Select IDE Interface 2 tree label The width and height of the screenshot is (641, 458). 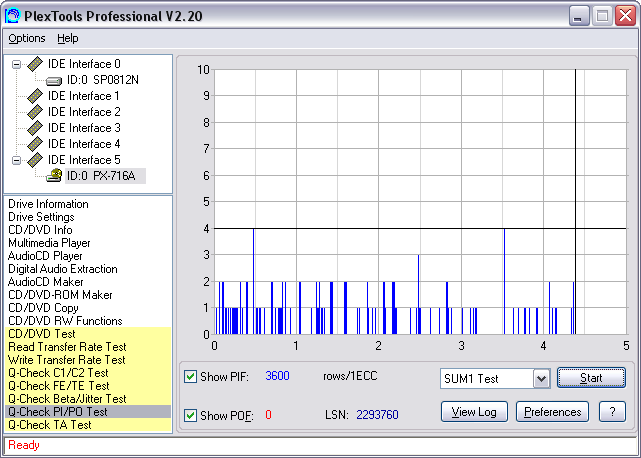click(84, 112)
